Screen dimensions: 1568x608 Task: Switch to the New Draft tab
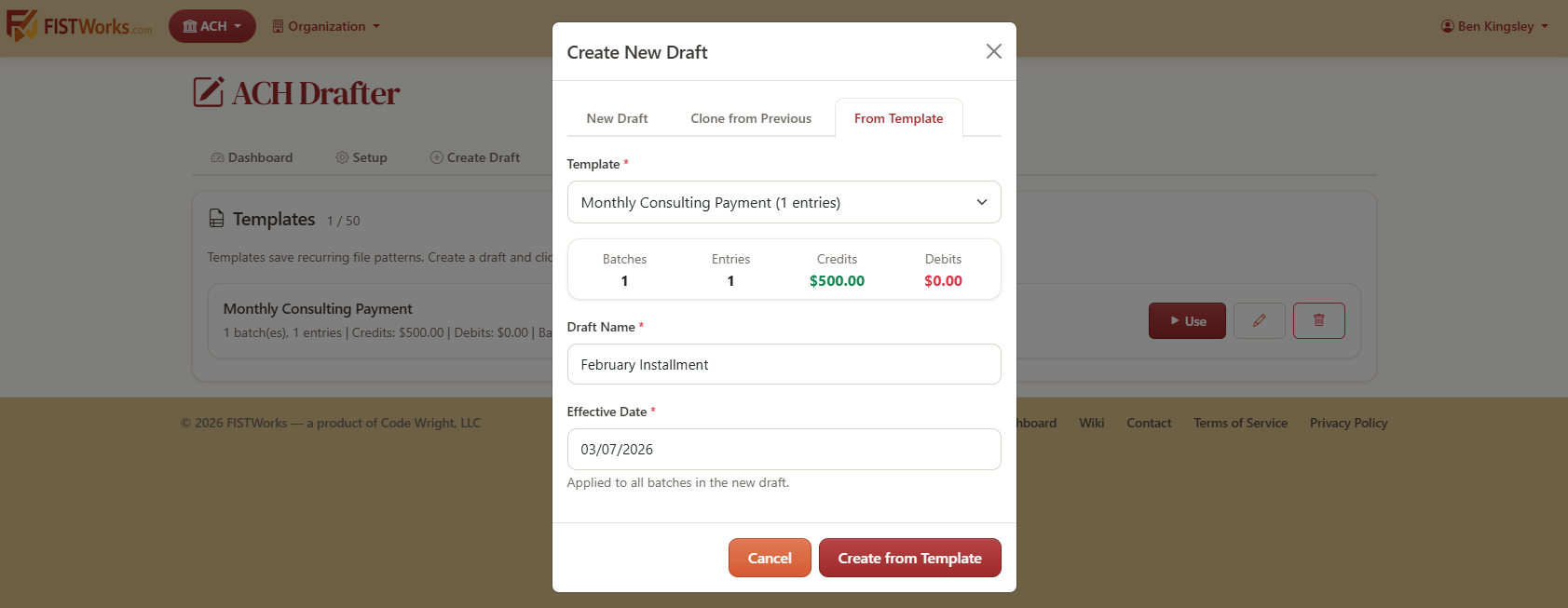pyautogui.click(x=617, y=118)
